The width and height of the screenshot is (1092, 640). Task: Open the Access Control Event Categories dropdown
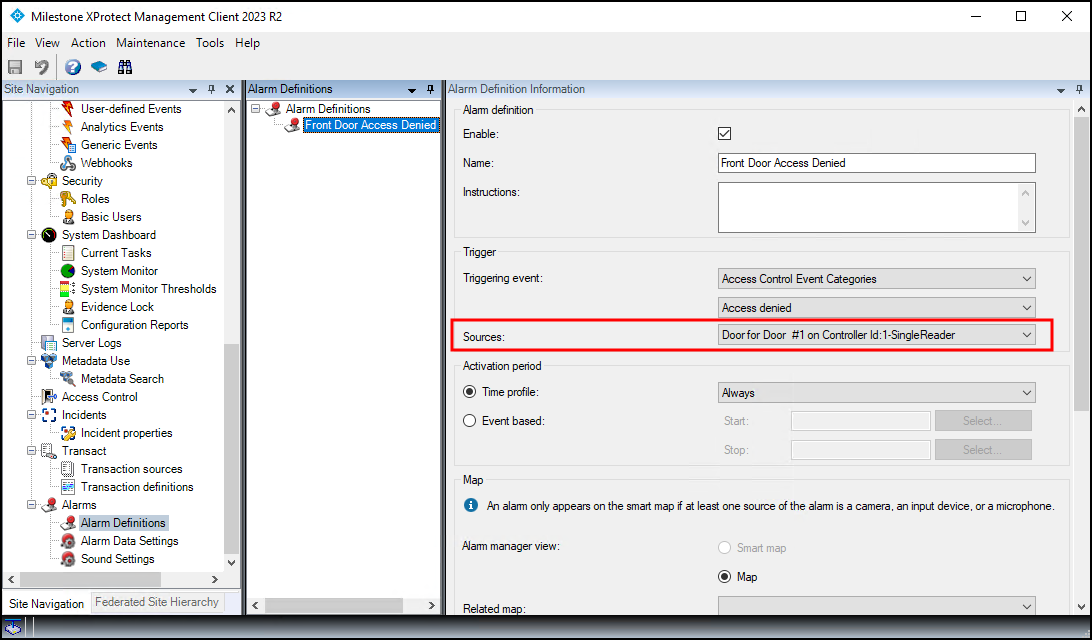click(x=876, y=279)
